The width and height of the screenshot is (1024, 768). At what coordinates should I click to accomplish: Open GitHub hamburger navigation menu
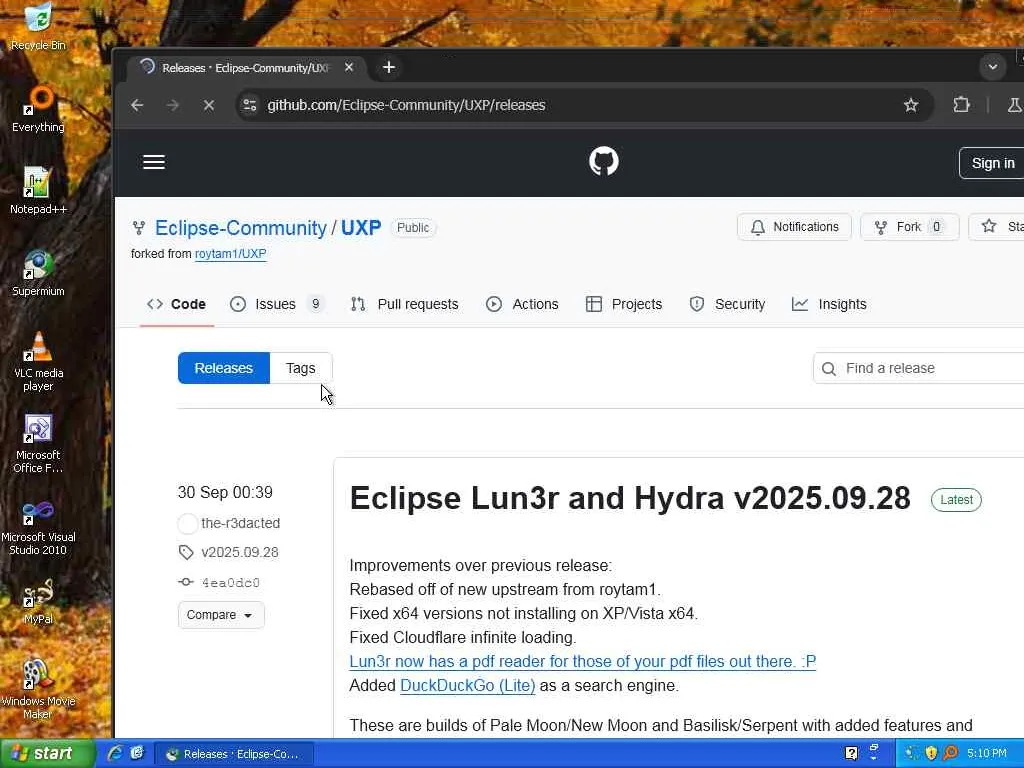coord(154,162)
